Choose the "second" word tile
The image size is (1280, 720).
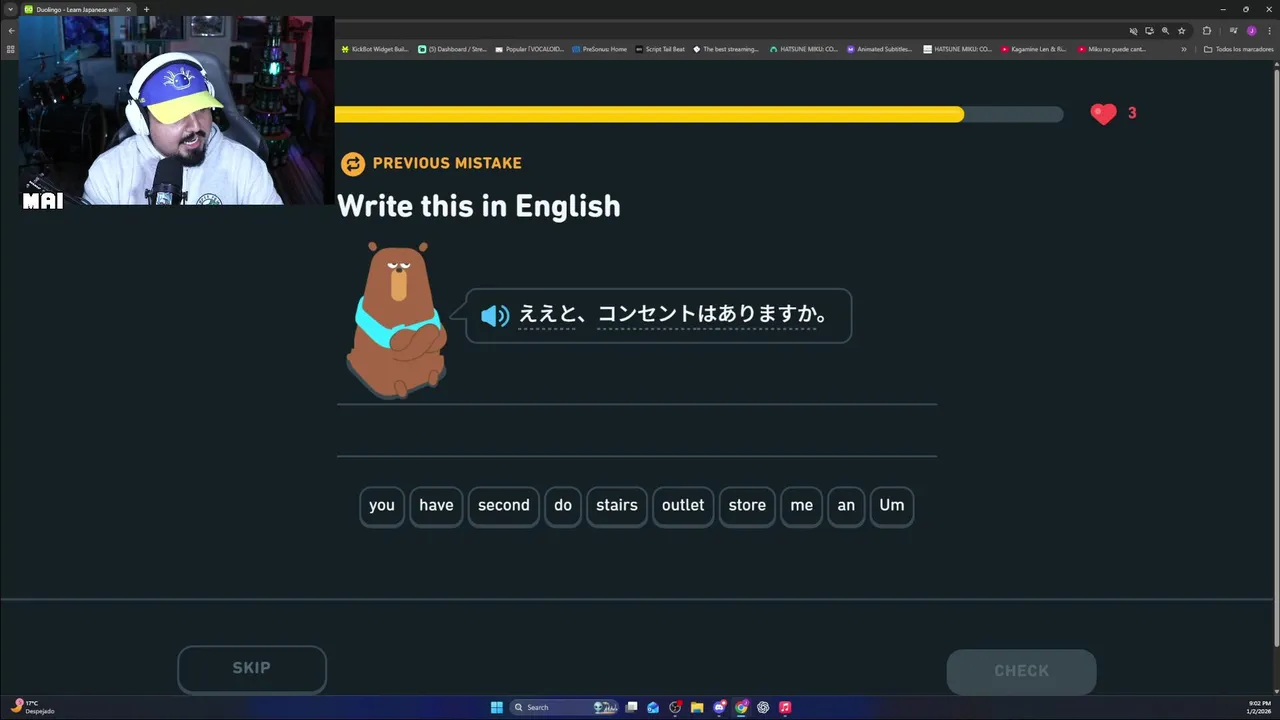pyautogui.click(x=504, y=506)
